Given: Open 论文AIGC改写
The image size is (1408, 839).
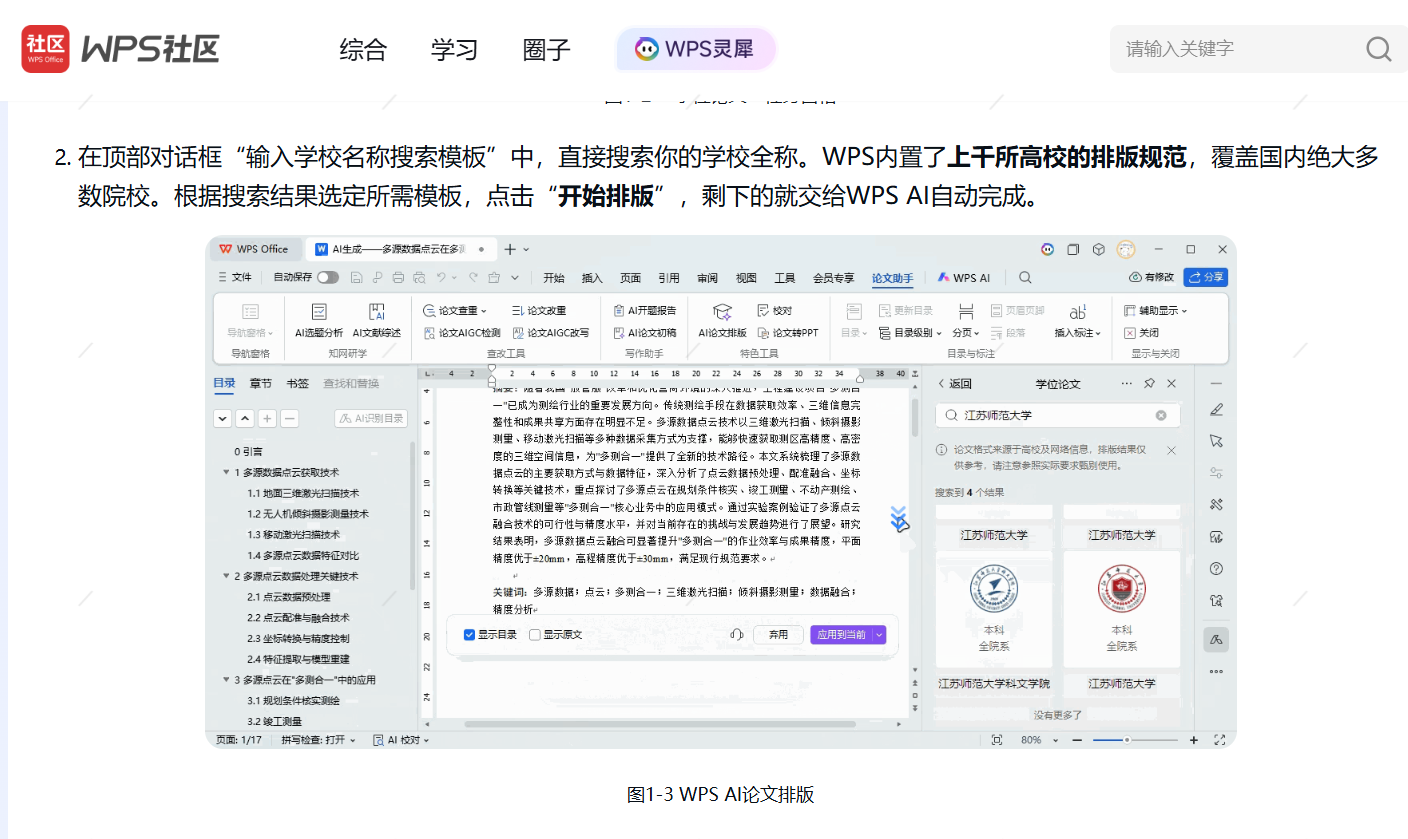Looking at the screenshot, I should pos(551,333).
